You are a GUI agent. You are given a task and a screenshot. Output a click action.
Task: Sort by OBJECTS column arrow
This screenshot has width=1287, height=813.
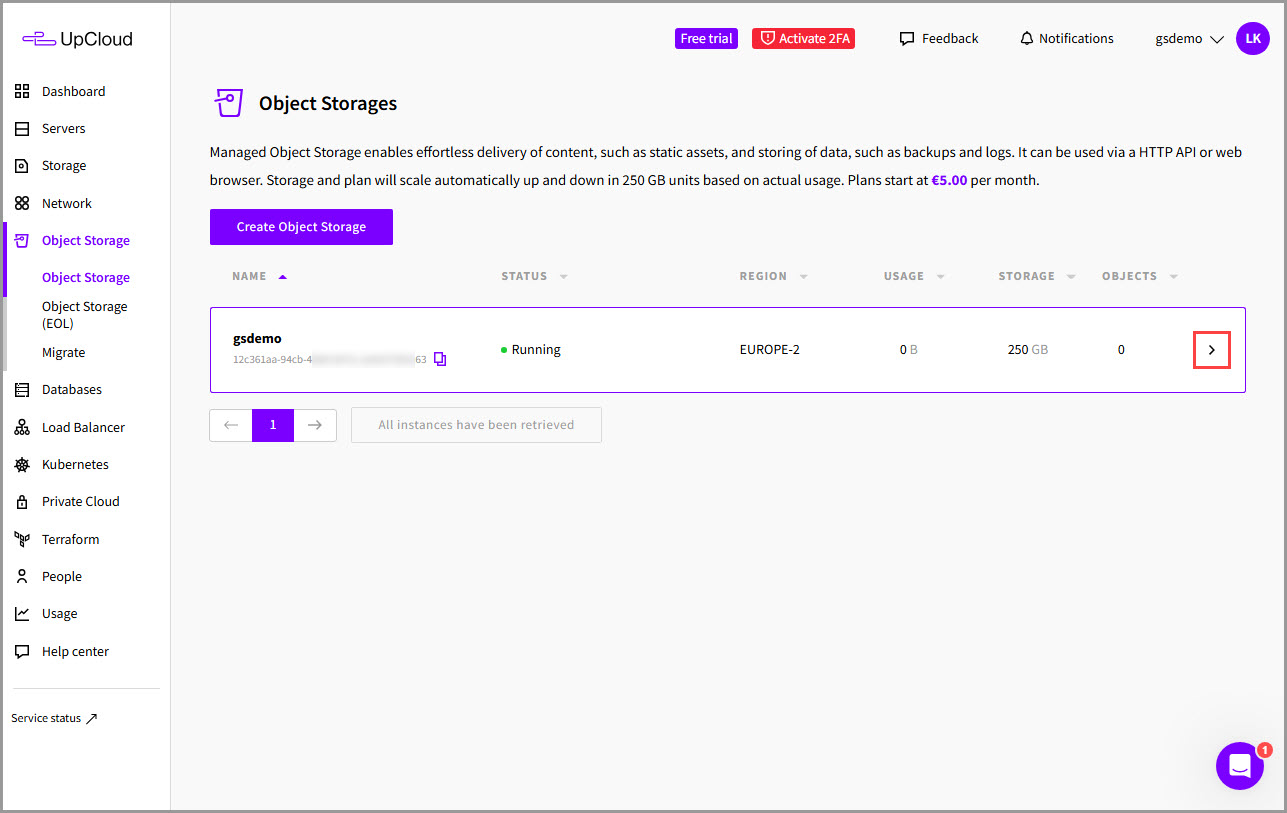pyautogui.click(x=1173, y=277)
